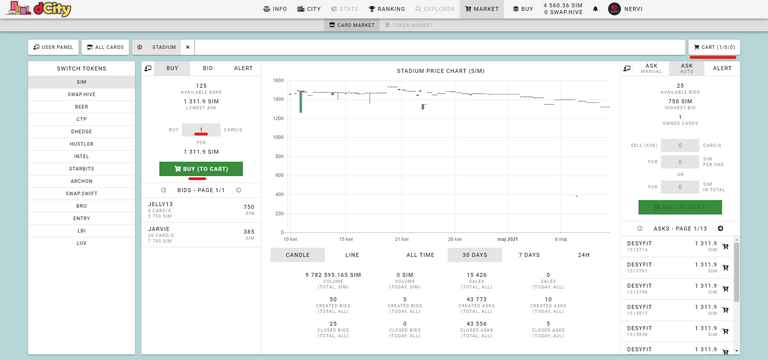The height and width of the screenshot is (360, 768).
Task: Select the BID tab
Action: click(208, 69)
